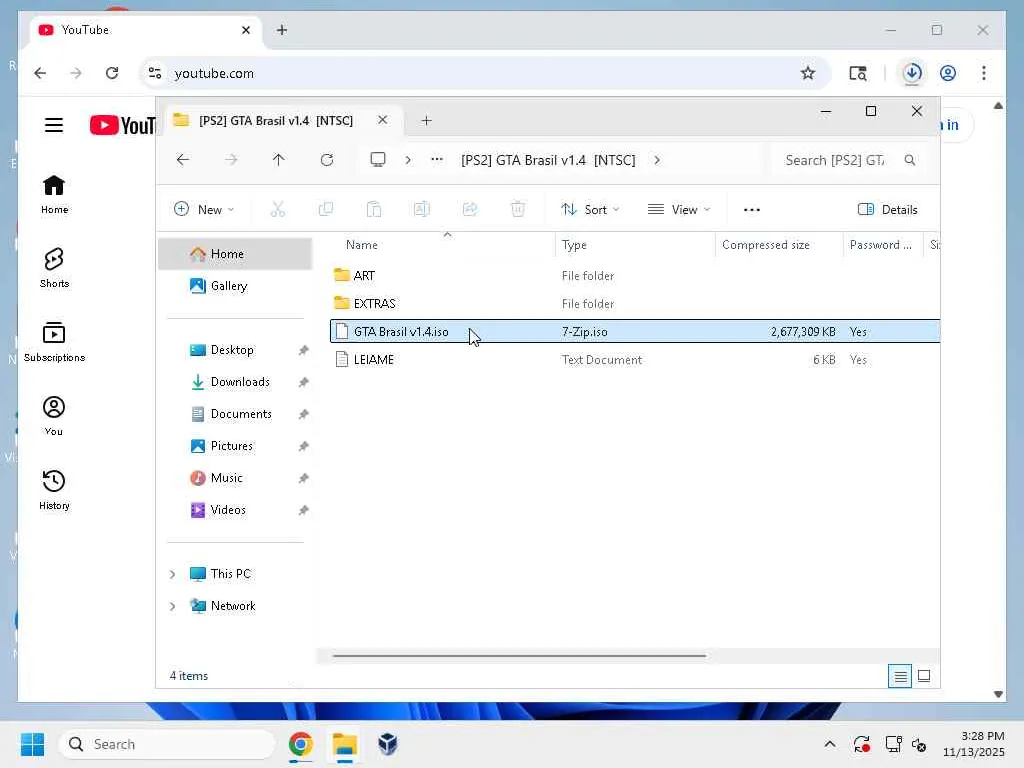Show hidden system tray icons chevron
The width and height of the screenshot is (1024, 768).
[830, 744]
